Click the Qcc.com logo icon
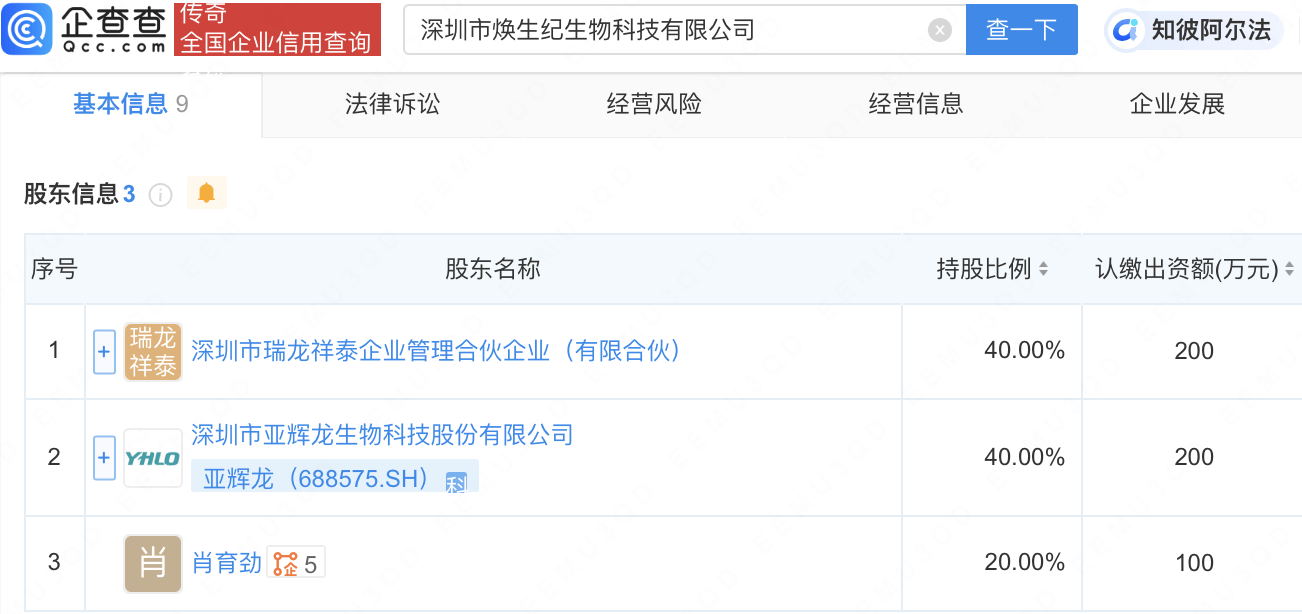1302x614 pixels. coord(27,29)
